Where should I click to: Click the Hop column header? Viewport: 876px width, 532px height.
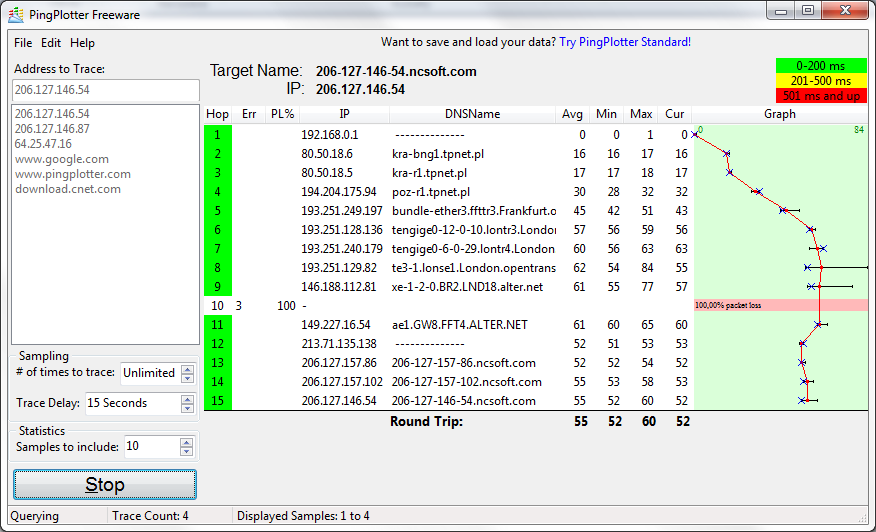[217, 114]
